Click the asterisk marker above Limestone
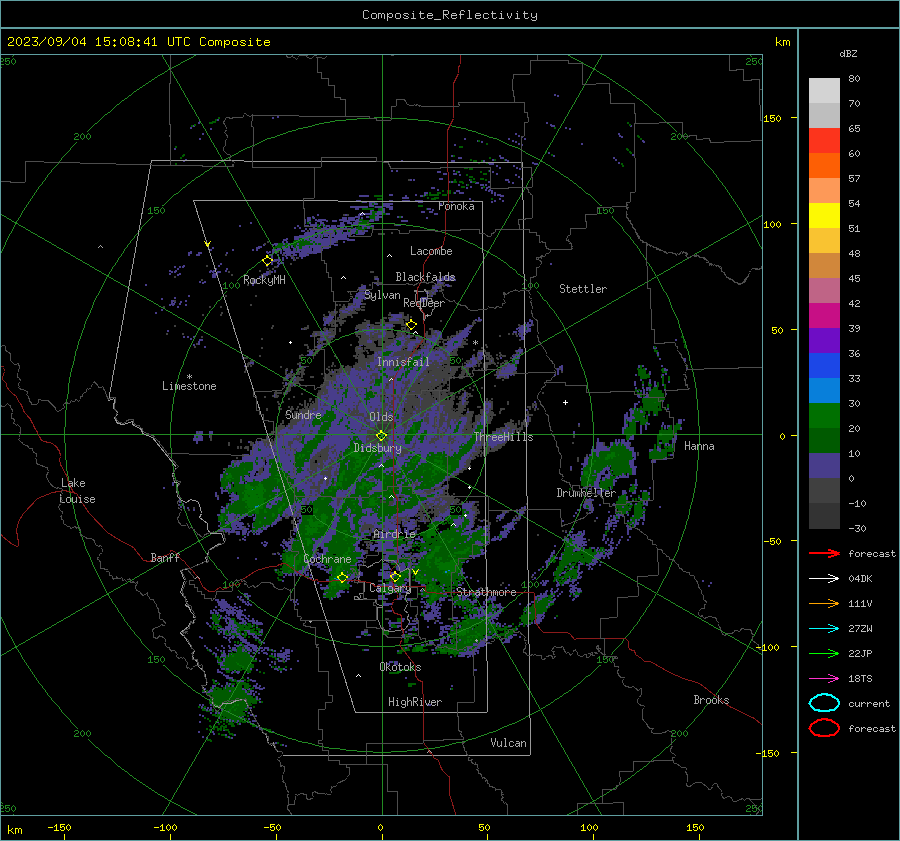900x841 pixels. [189, 377]
